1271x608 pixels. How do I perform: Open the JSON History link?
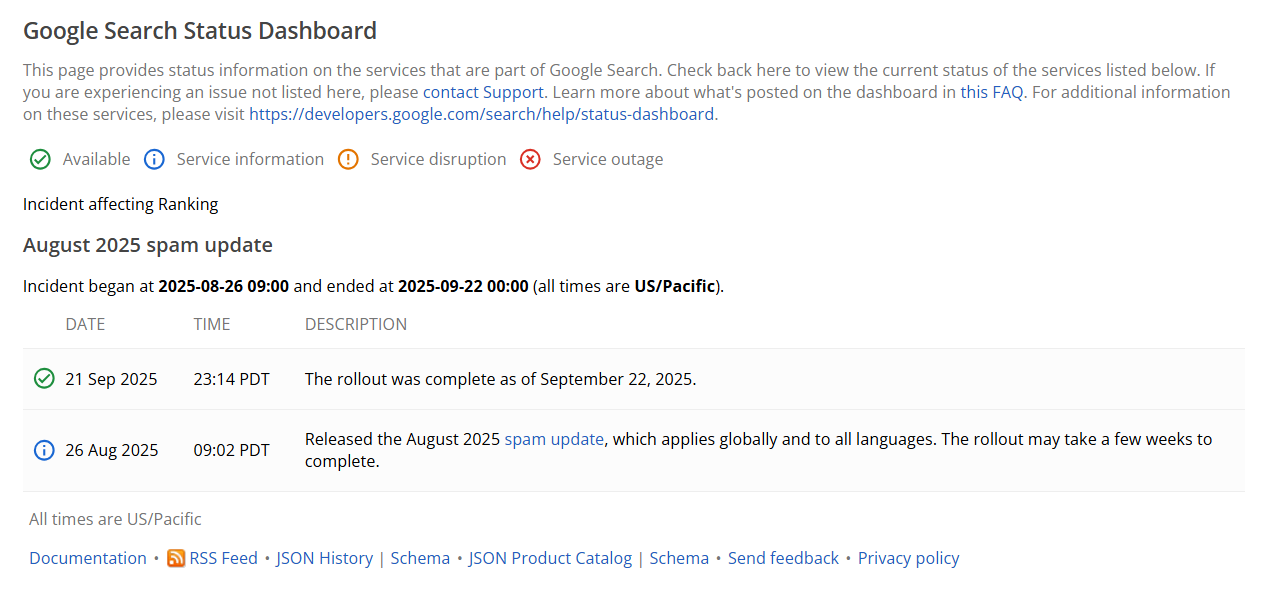[x=324, y=558]
